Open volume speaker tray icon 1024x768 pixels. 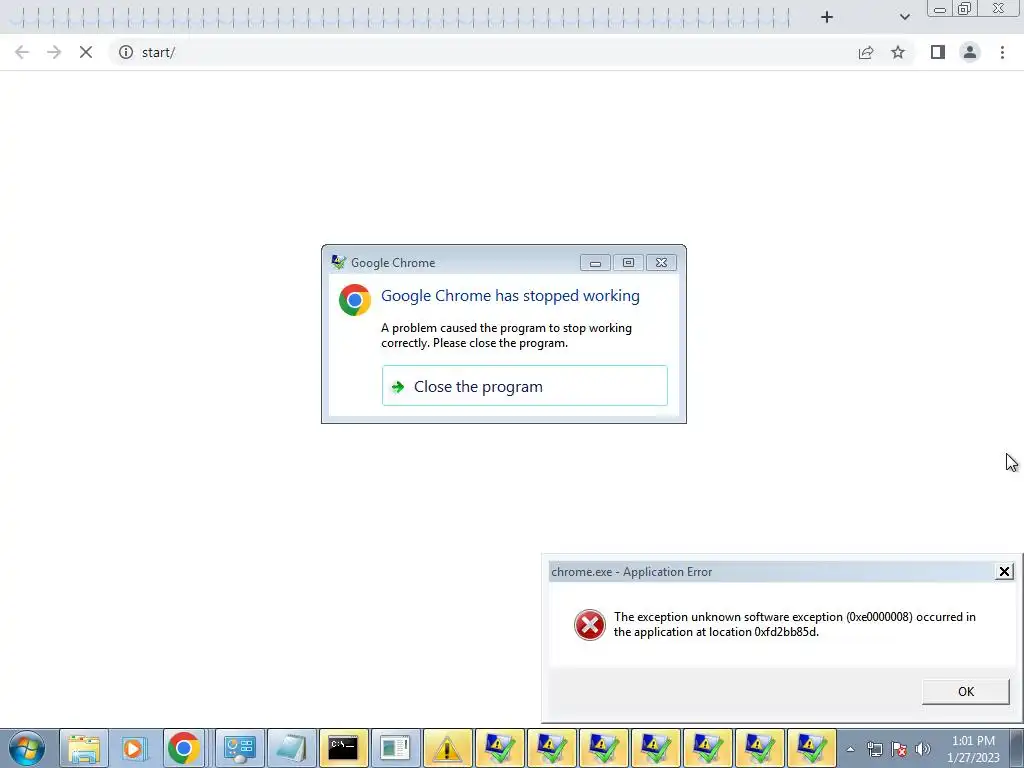[922, 749]
